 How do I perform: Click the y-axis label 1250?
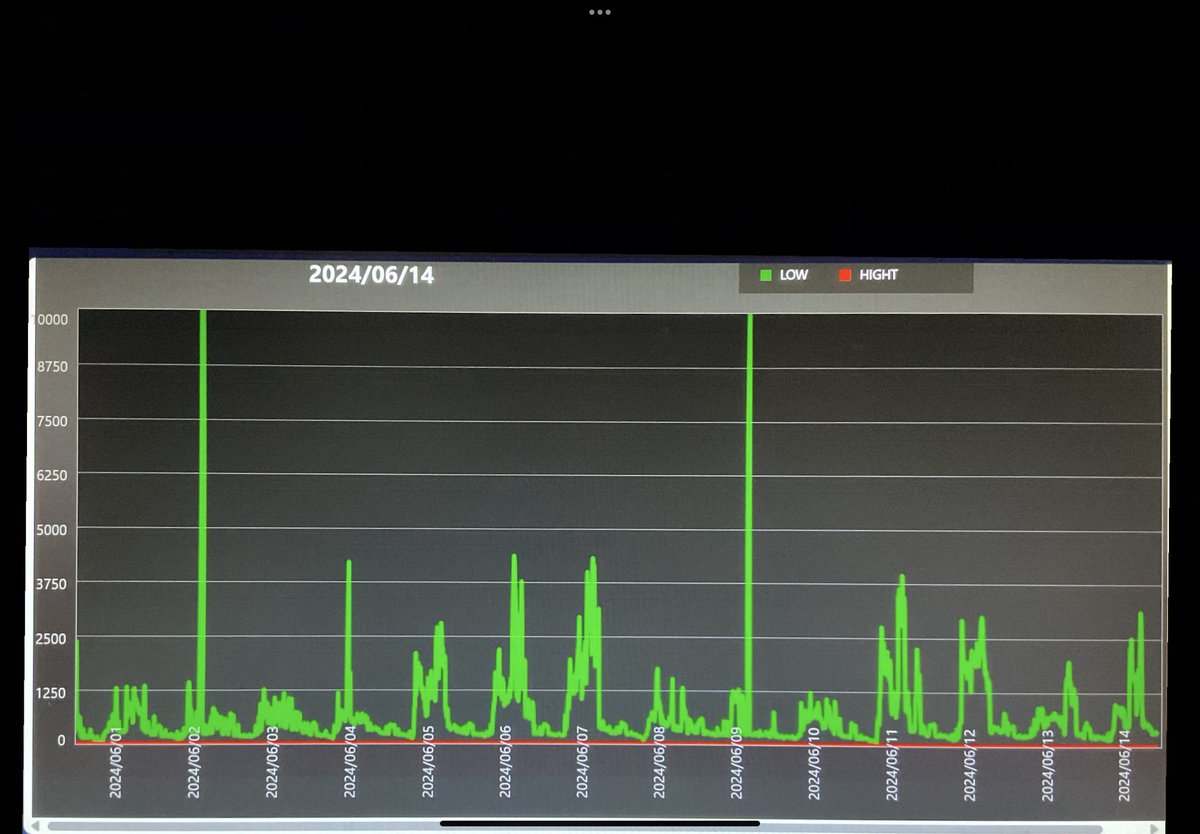(x=51, y=693)
